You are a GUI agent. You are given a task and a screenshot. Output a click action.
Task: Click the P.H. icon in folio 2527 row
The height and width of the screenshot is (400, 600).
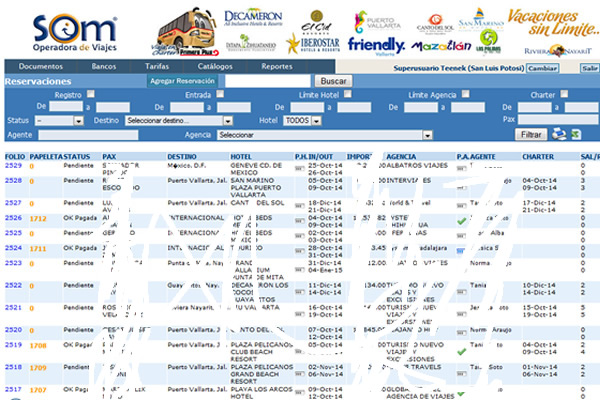[x=300, y=206]
